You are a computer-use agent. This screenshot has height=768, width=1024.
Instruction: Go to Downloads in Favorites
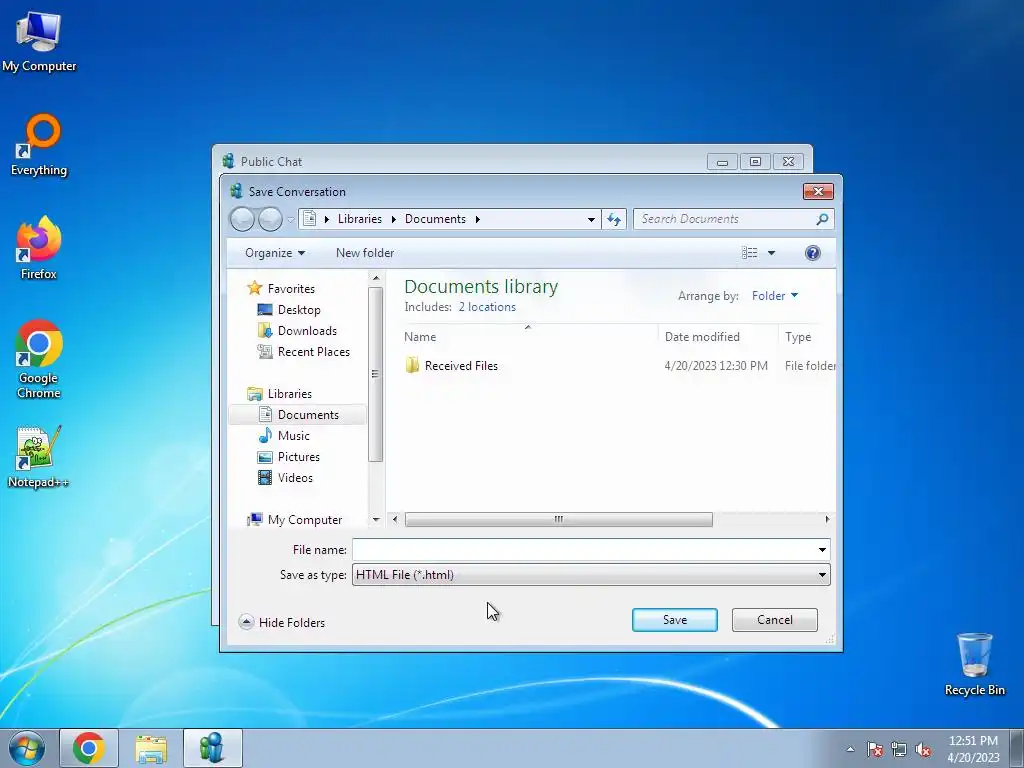click(307, 330)
